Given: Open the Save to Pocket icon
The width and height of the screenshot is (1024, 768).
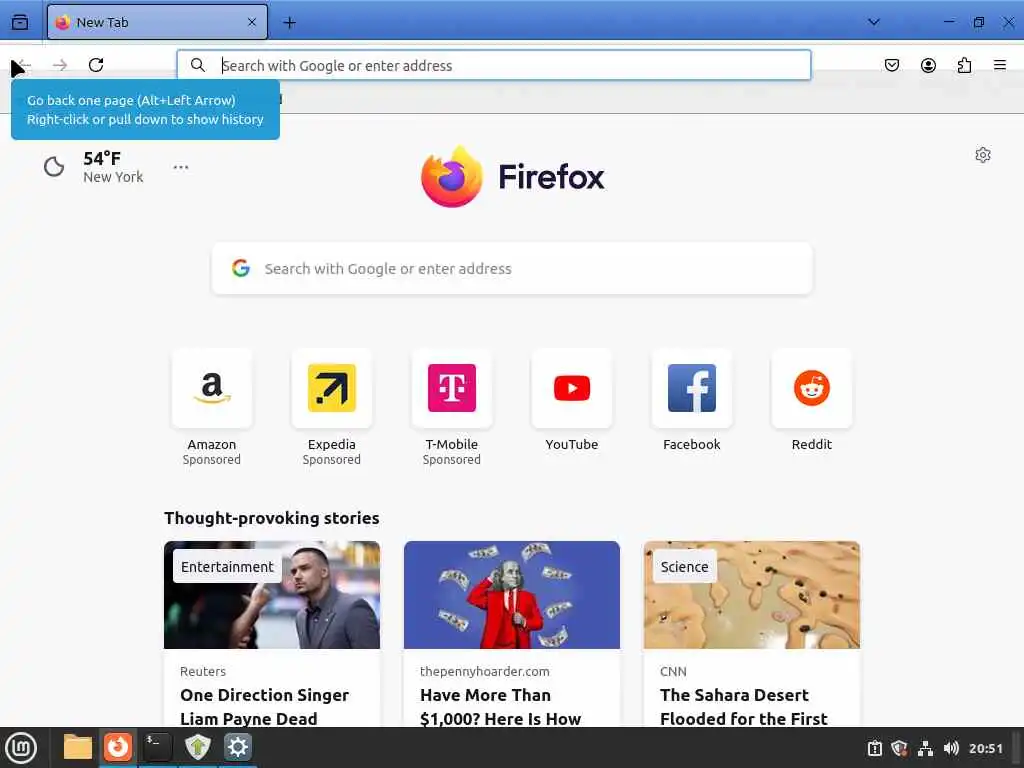Looking at the screenshot, I should (x=891, y=65).
